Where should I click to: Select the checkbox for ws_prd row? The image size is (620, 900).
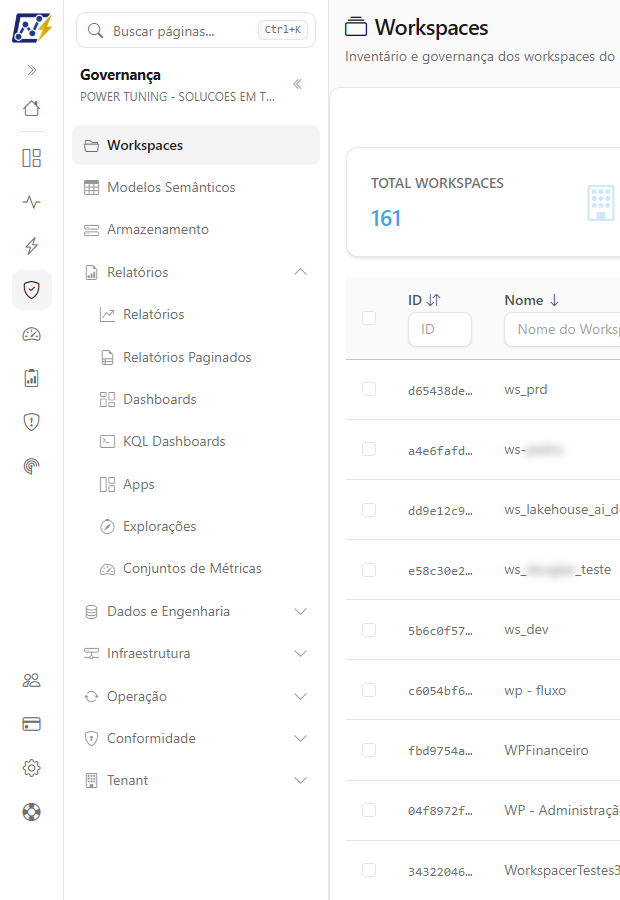point(369,389)
